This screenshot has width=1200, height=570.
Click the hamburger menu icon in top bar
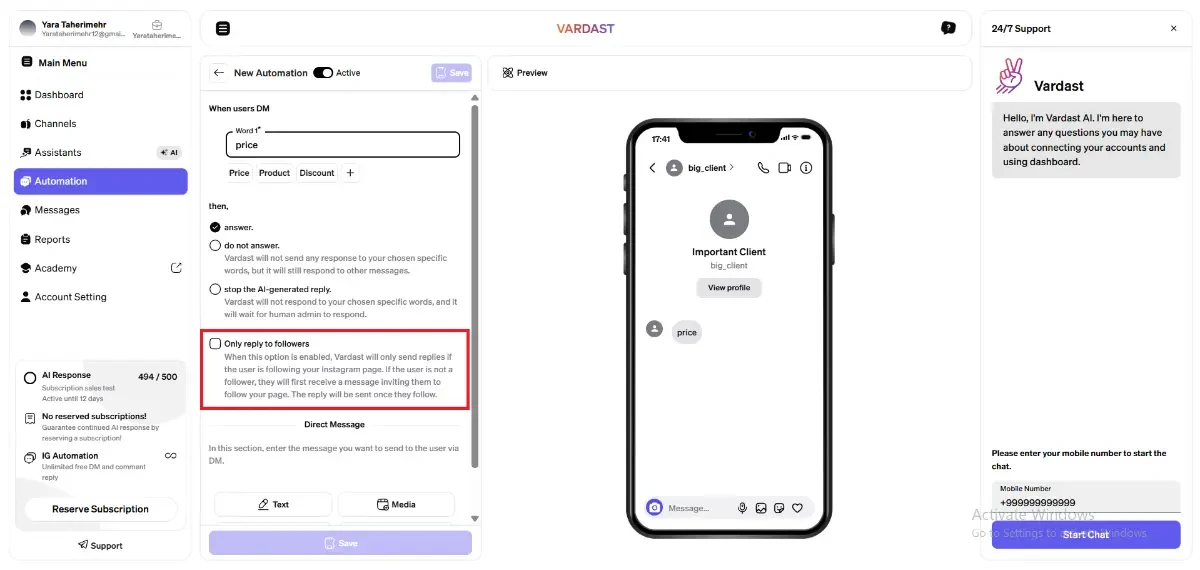pyautogui.click(x=223, y=29)
